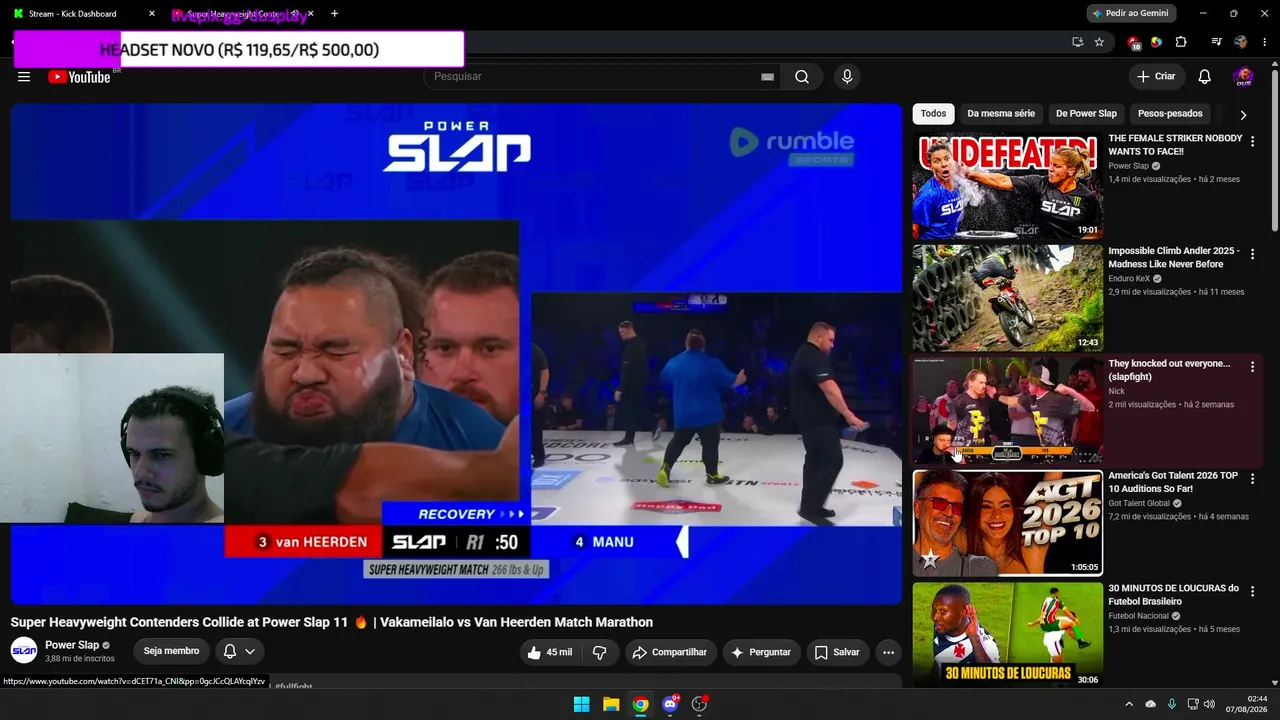
Task: Click the OneDrive cloud tray icon
Action: 1150,704
